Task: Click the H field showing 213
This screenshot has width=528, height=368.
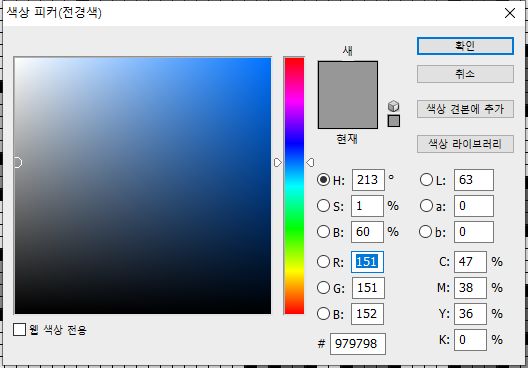Action: coord(368,180)
